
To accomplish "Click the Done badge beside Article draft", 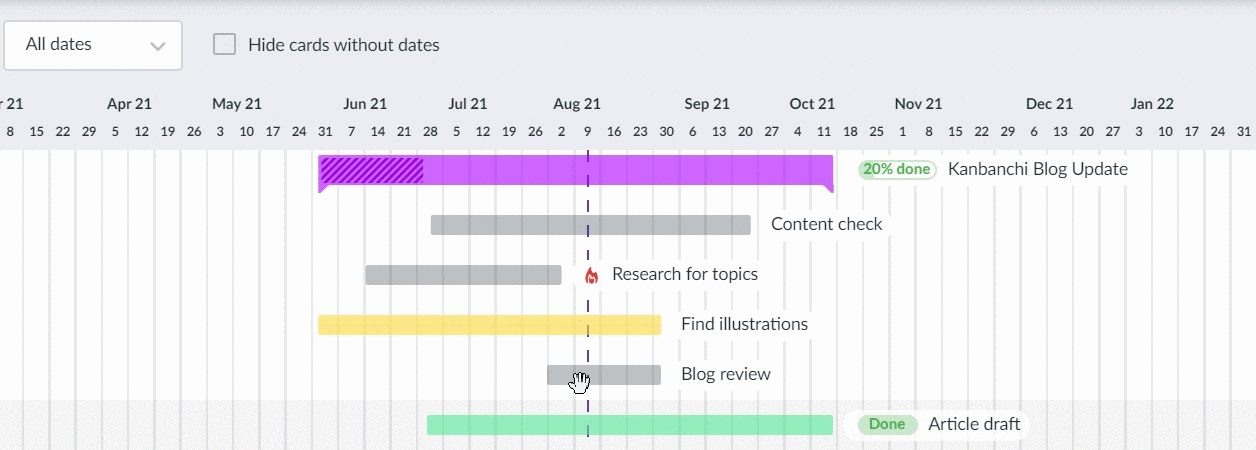I will pyautogui.click(x=887, y=424).
